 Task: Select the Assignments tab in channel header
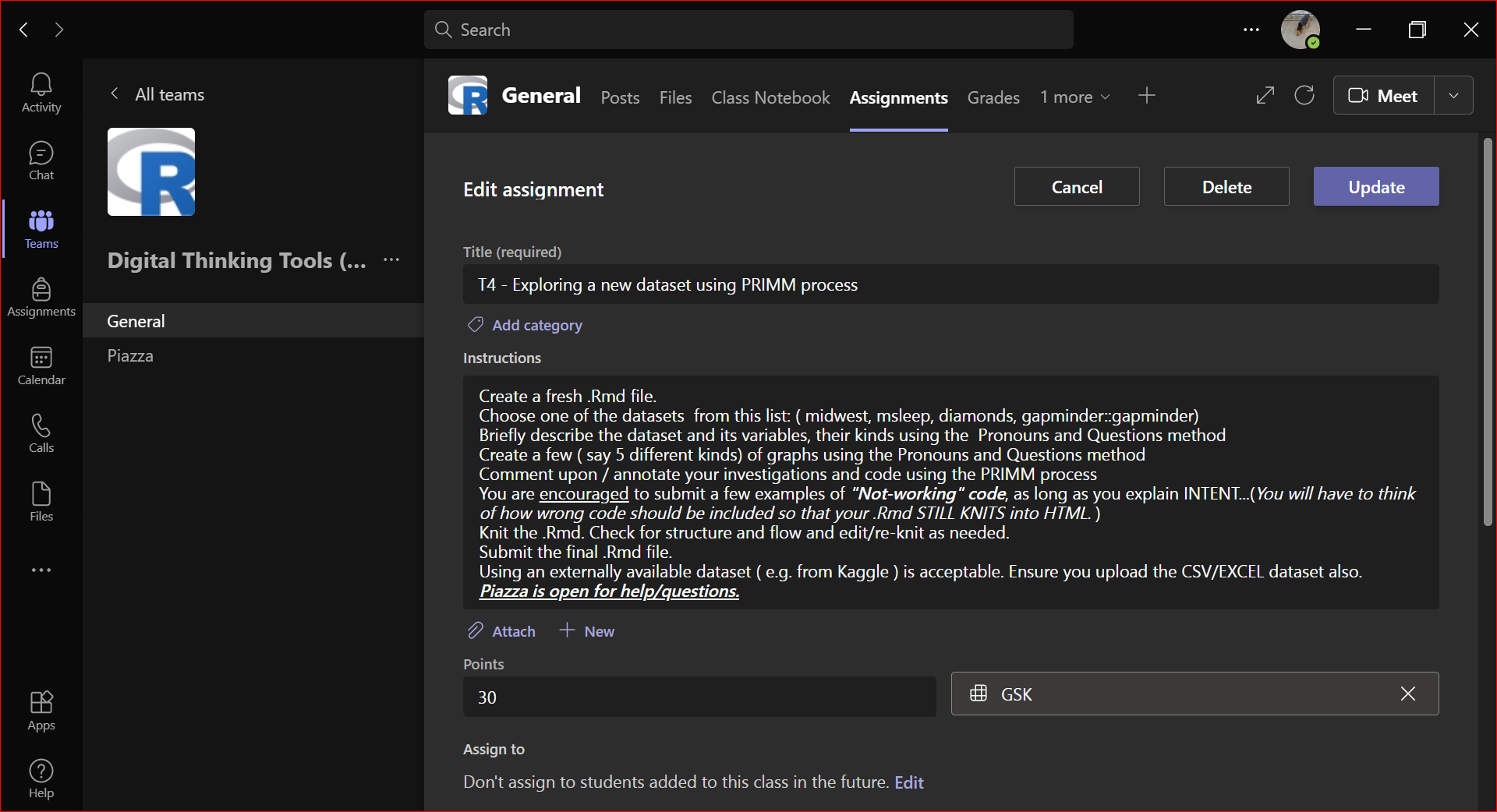point(898,97)
